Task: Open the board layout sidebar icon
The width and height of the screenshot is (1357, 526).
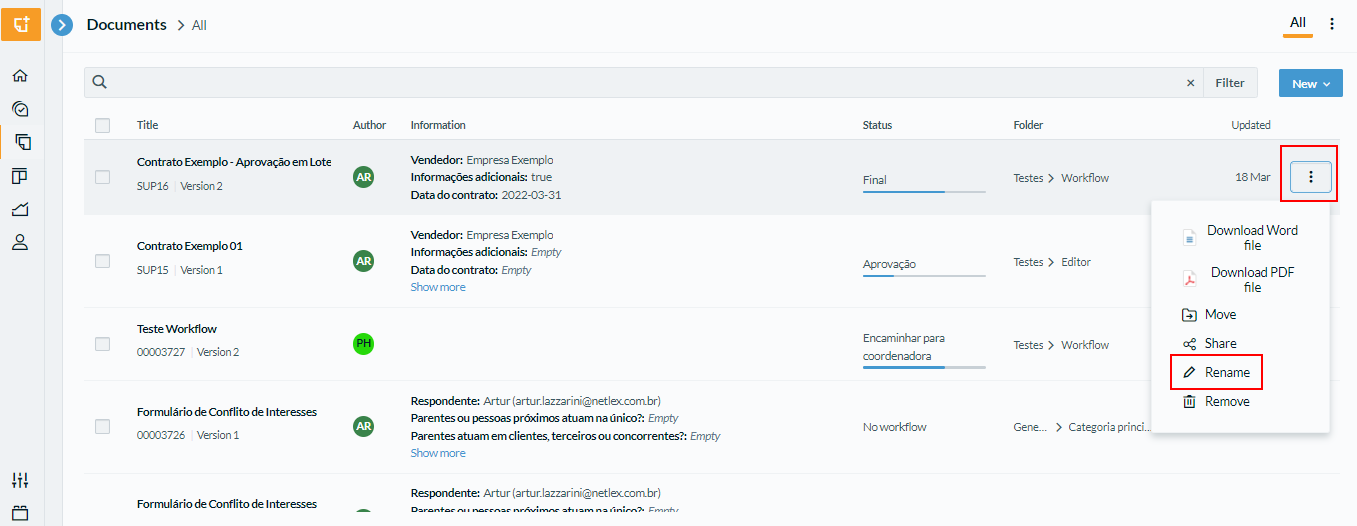Action: click(x=20, y=176)
